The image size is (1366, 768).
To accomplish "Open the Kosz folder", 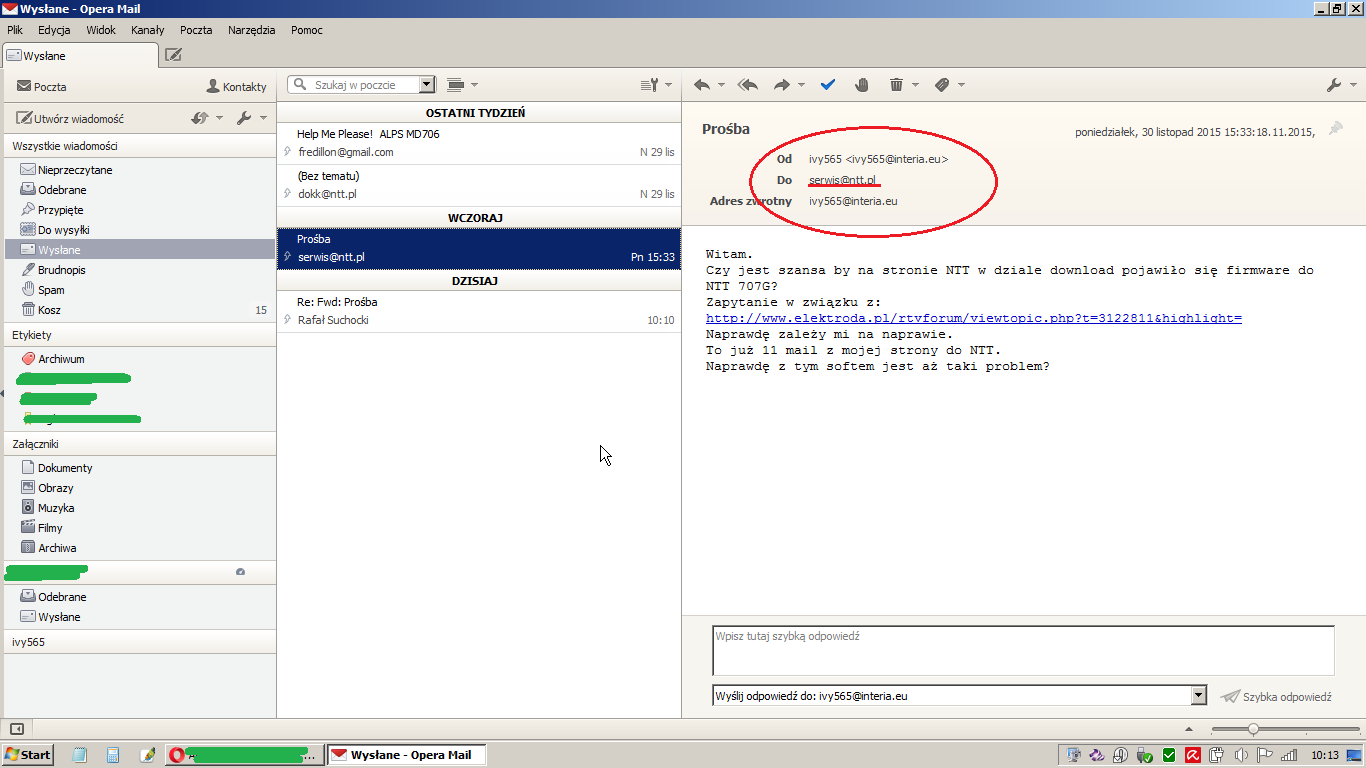I will pos(140,310).
